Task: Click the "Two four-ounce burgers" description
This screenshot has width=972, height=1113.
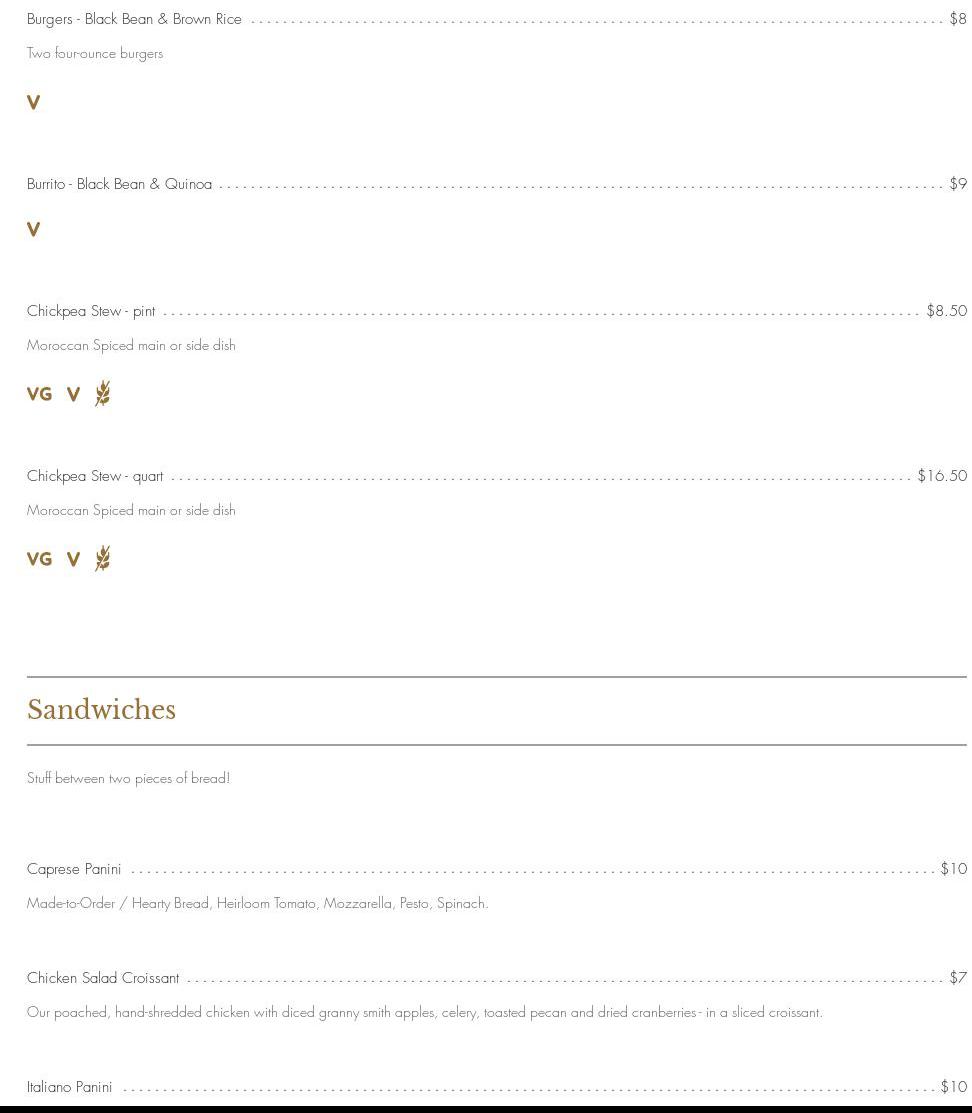Action: (95, 53)
